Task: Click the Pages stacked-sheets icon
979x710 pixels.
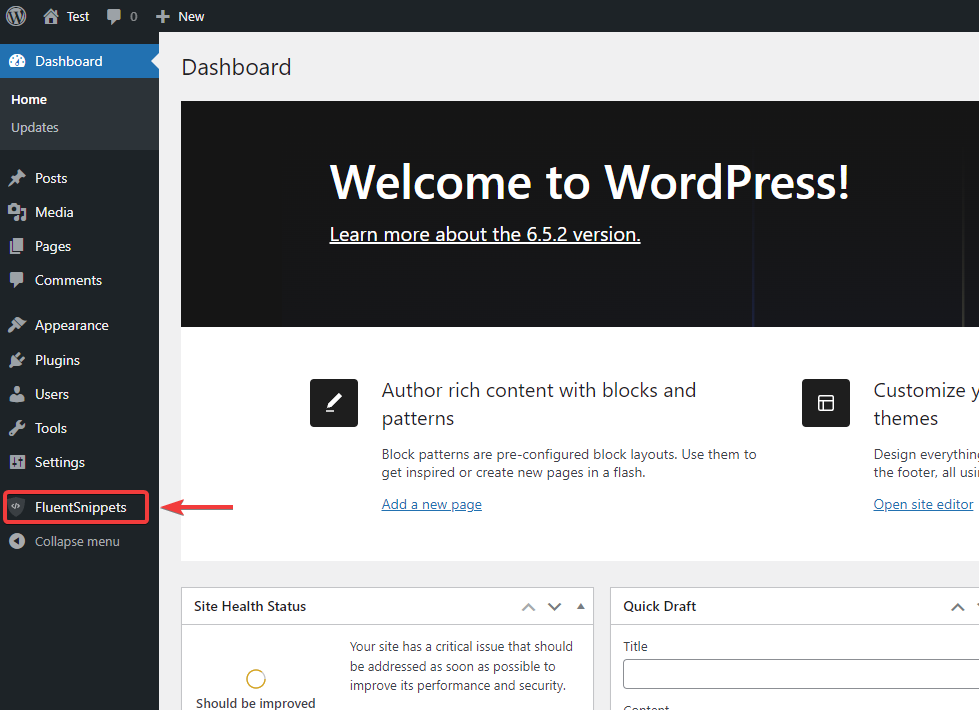Action: tap(17, 246)
